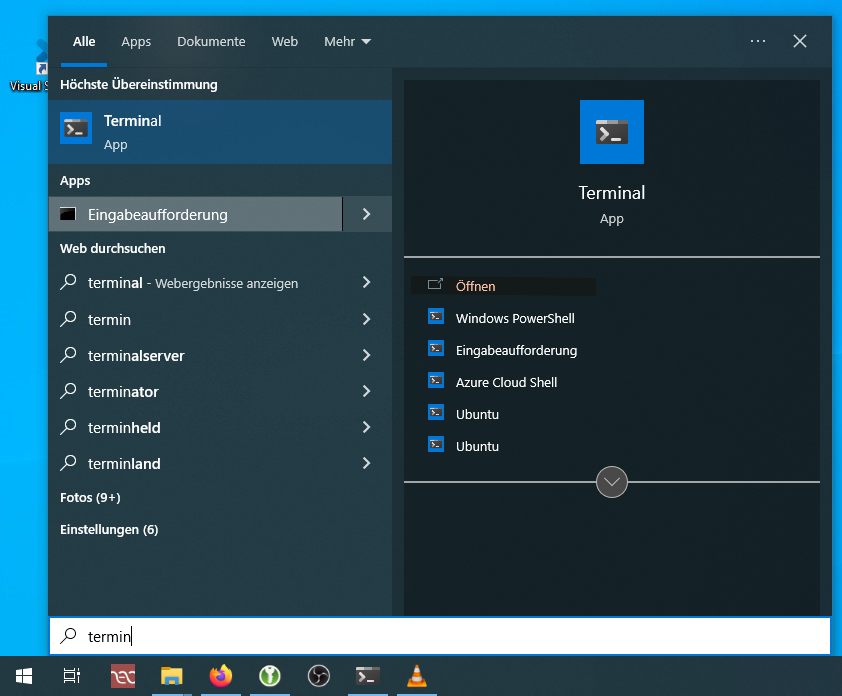Click the Eingabeaufforderung black console icon
Image resolution: width=842 pixels, height=696 pixels.
68,214
